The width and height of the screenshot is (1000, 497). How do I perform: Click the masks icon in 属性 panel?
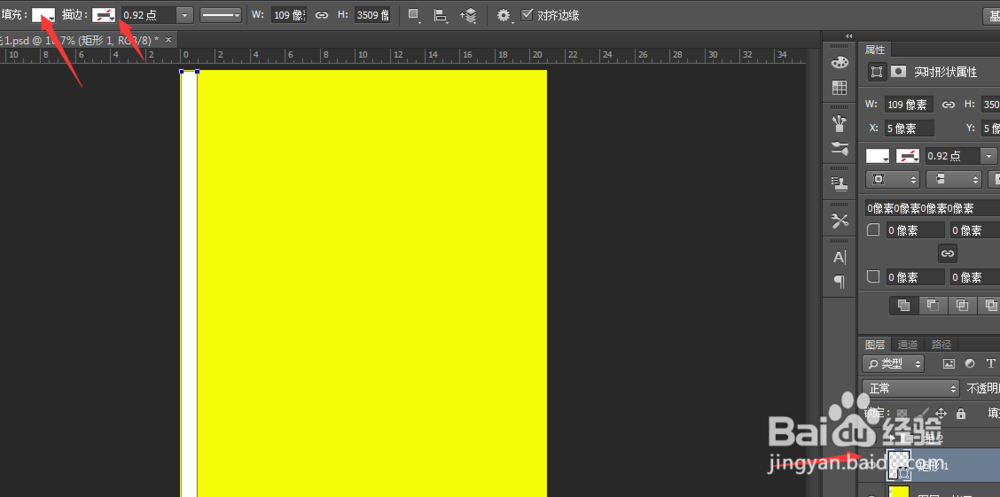pos(899,72)
